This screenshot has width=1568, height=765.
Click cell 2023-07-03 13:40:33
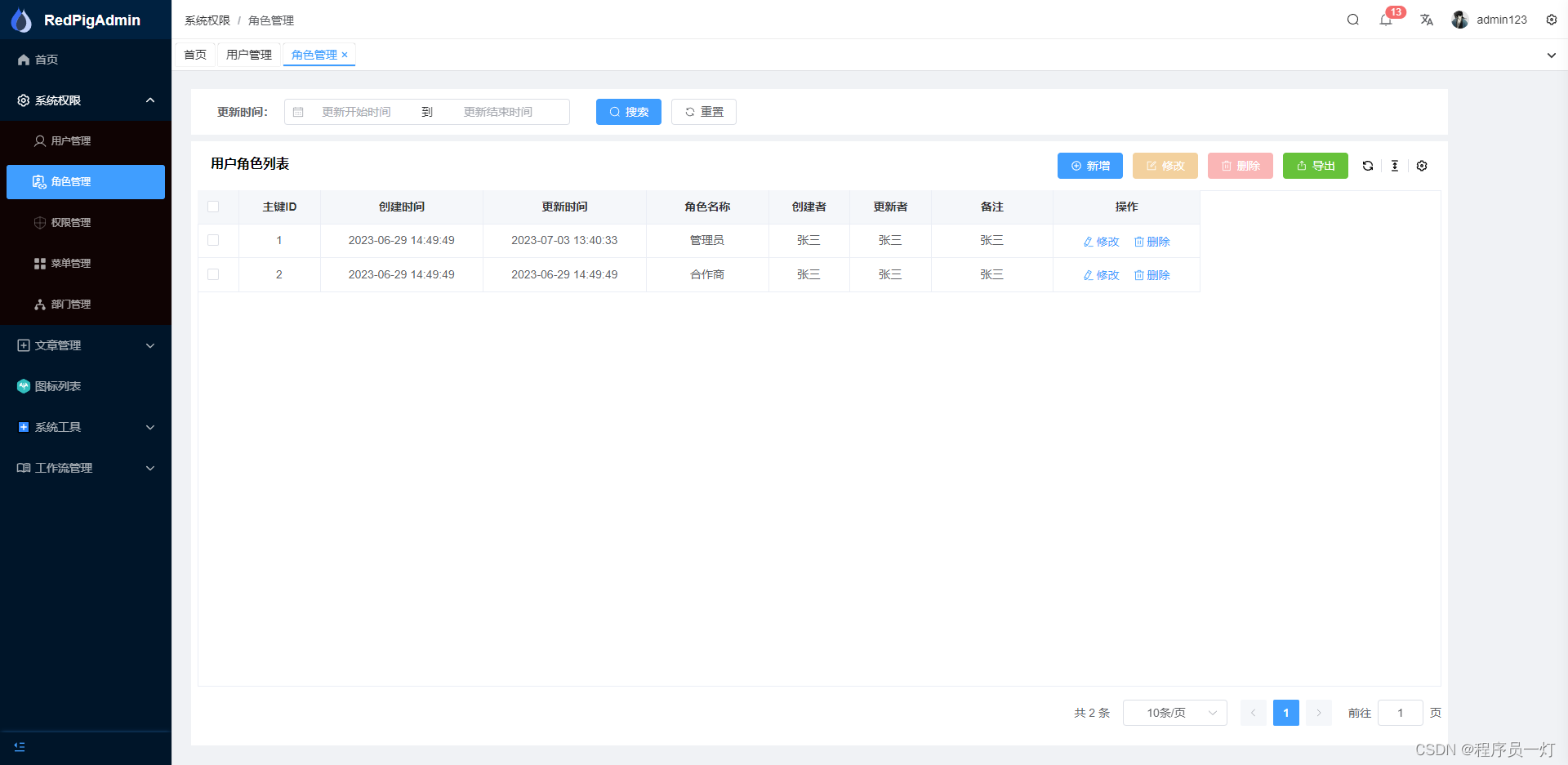coord(564,240)
